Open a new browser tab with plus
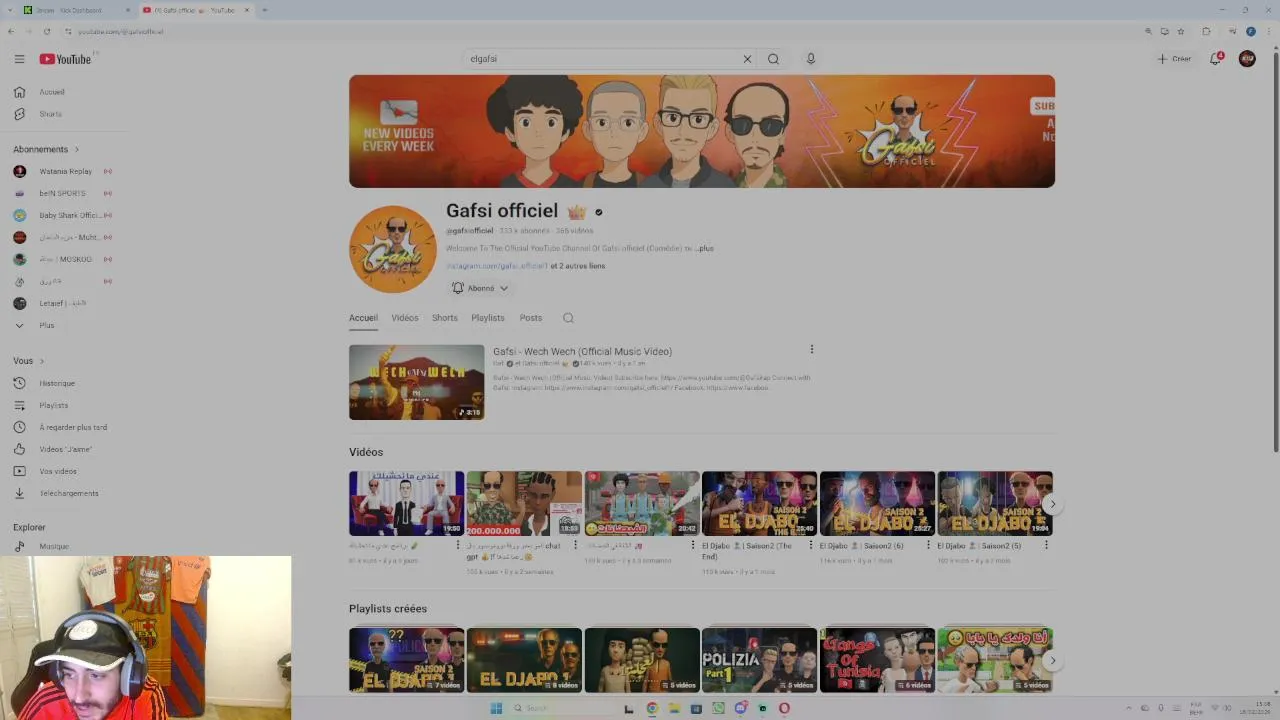This screenshot has width=1280, height=720. [264, 10]
